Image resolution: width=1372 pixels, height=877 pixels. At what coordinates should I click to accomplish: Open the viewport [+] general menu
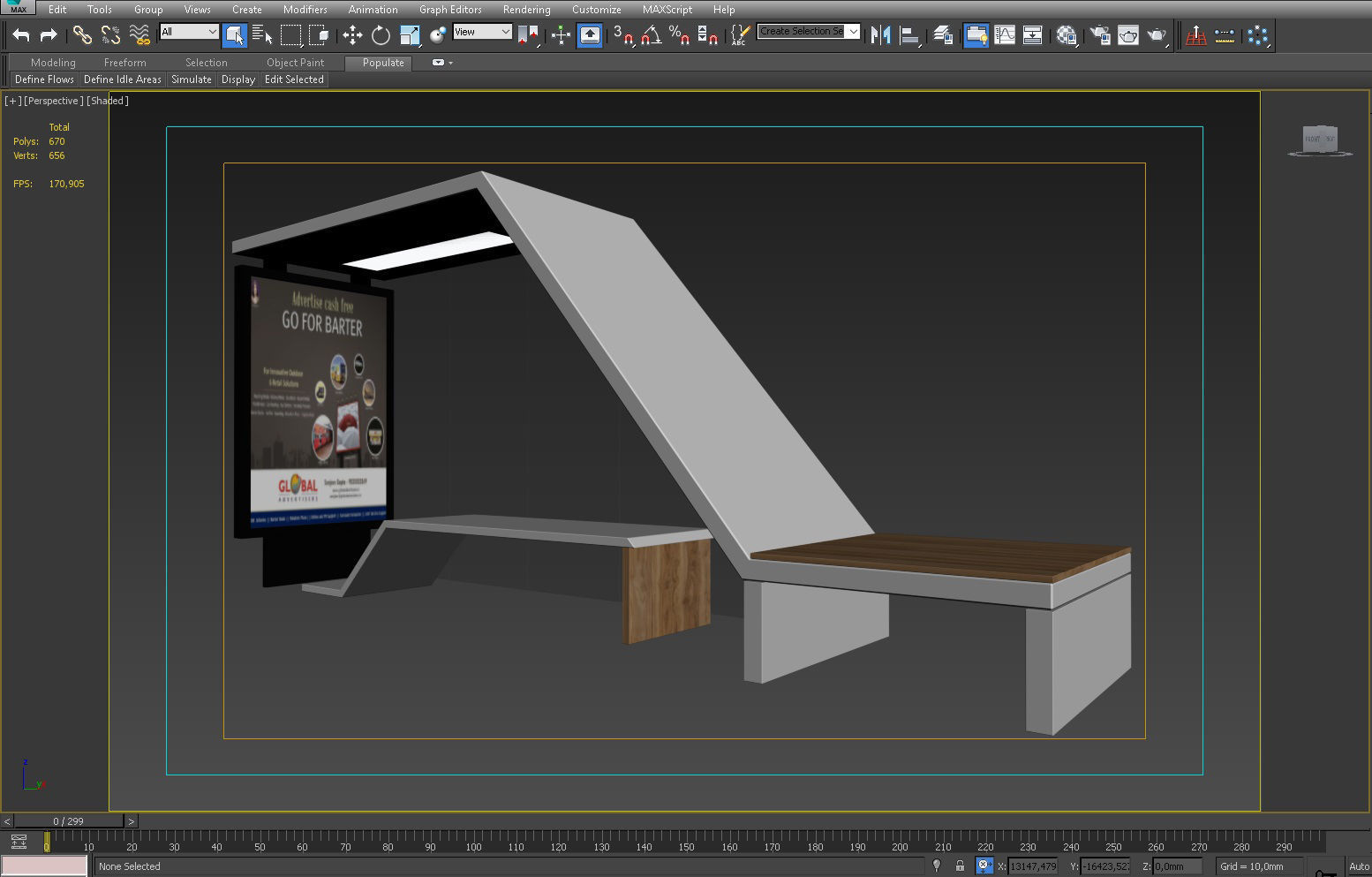(13, 101)
